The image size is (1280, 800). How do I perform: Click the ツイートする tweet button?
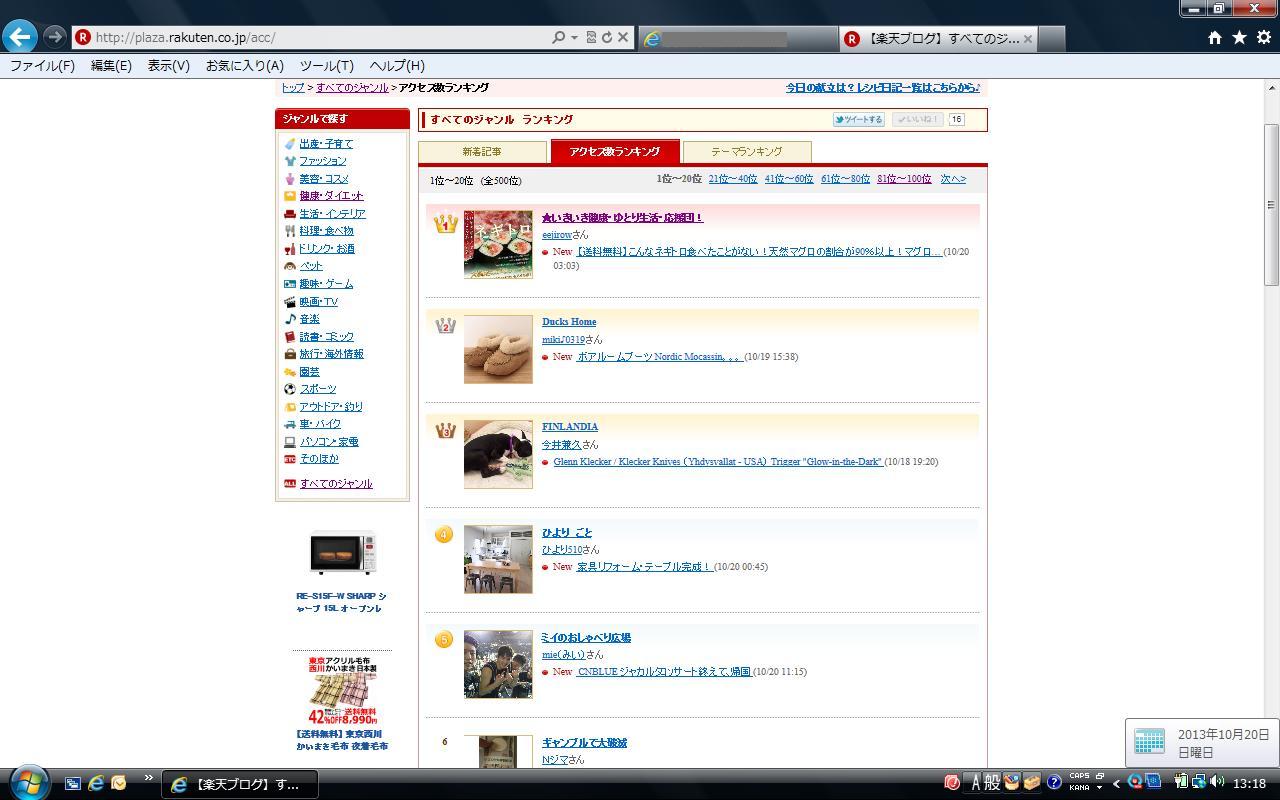click(x=858, y=119)
